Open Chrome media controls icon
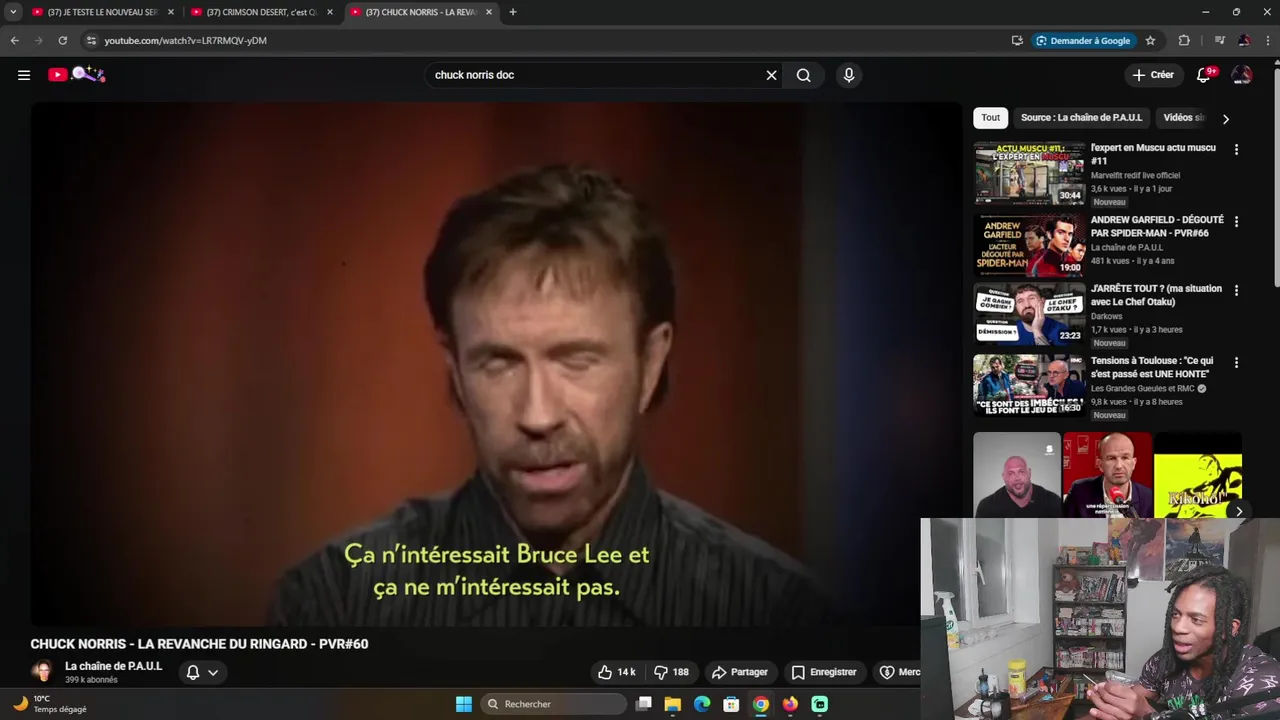1280x720 pixels. point(1219,41)
